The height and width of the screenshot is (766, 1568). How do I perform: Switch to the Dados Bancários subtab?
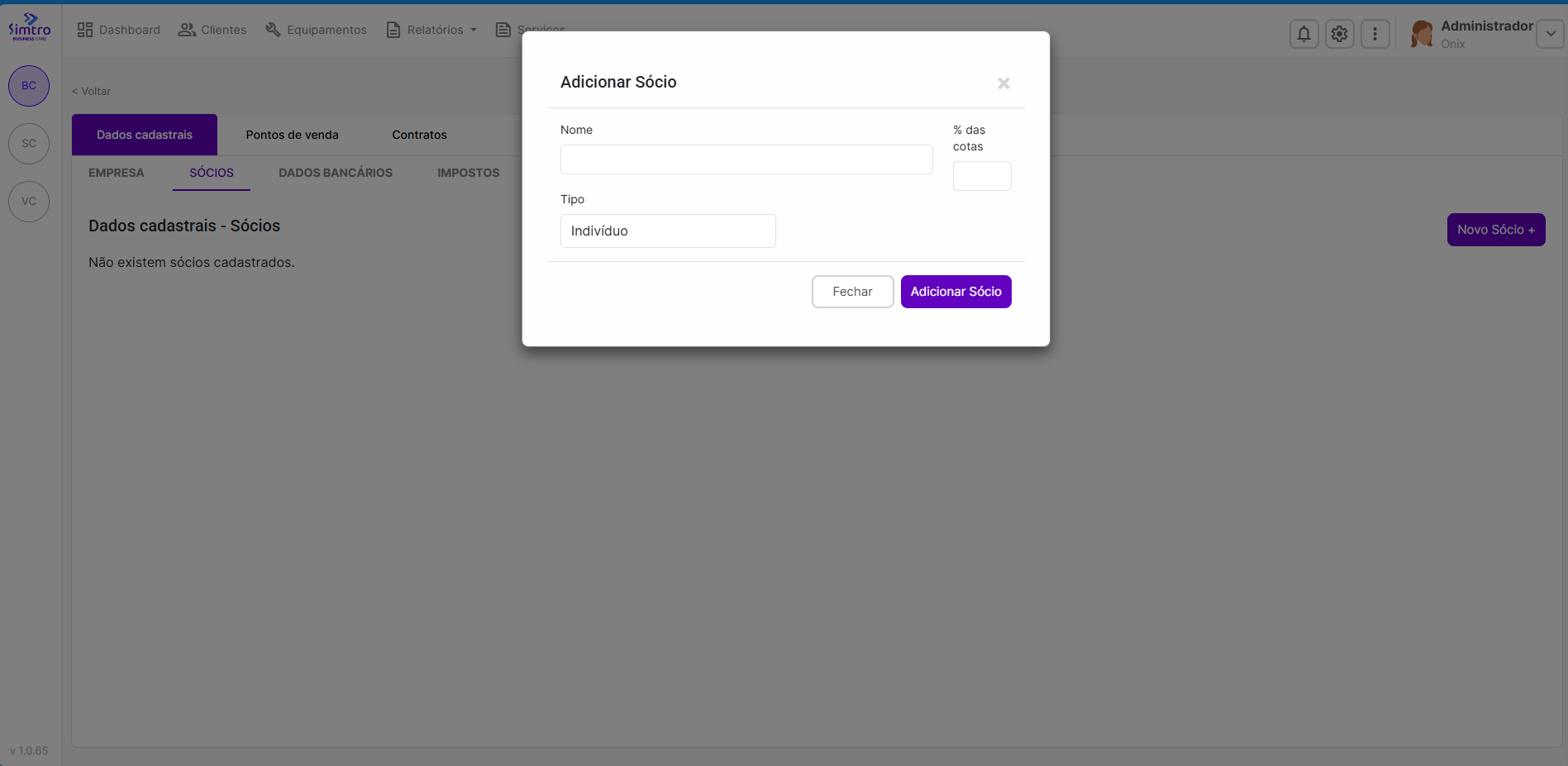coord(335,173)
